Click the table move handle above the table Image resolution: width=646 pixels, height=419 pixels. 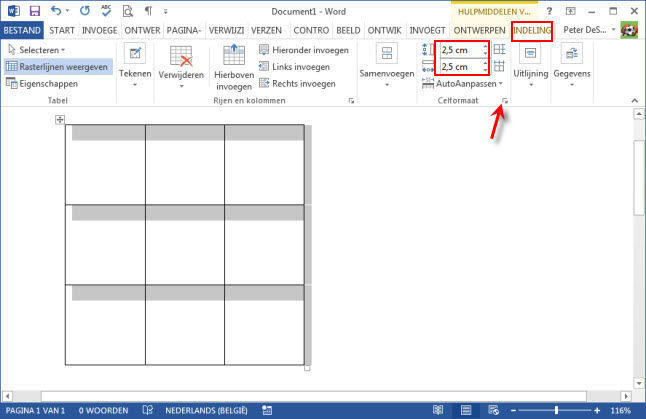click(60, 119)
